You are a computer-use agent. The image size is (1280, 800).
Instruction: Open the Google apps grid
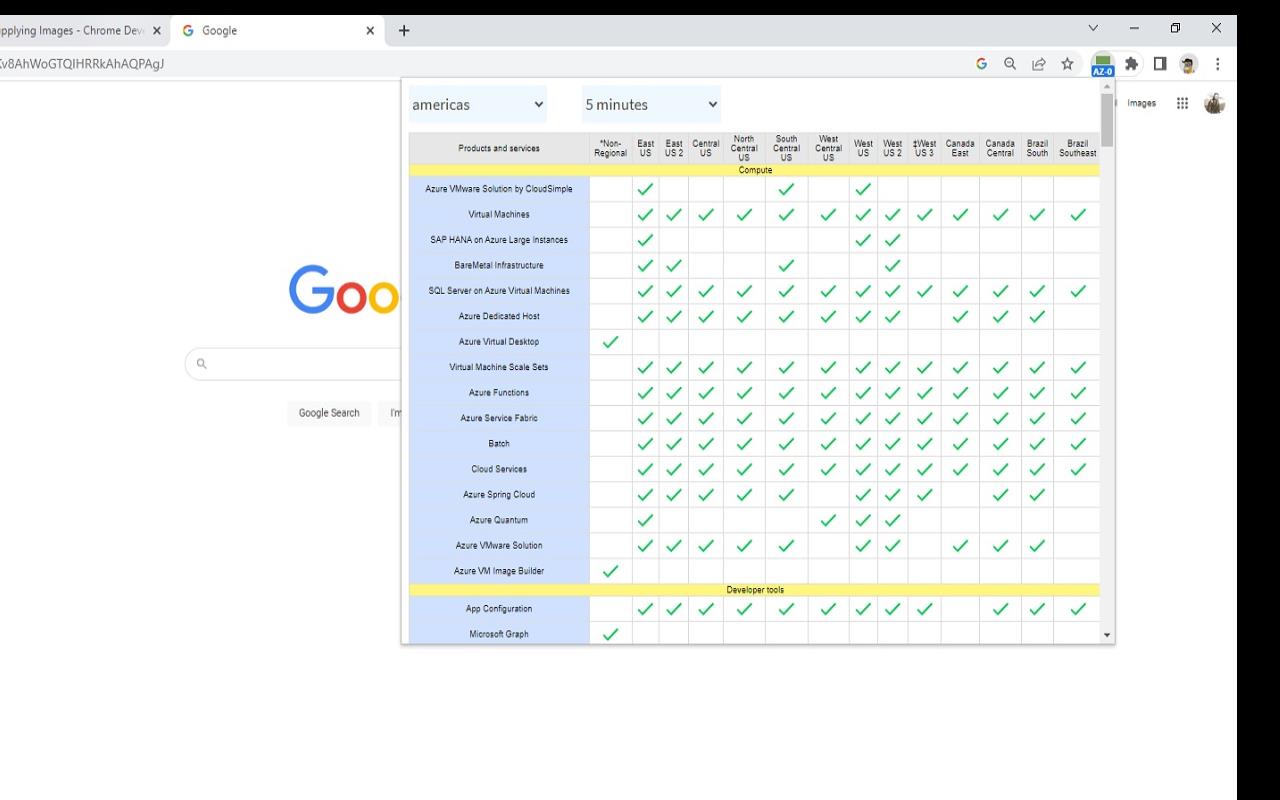(x=1182, y=103)
